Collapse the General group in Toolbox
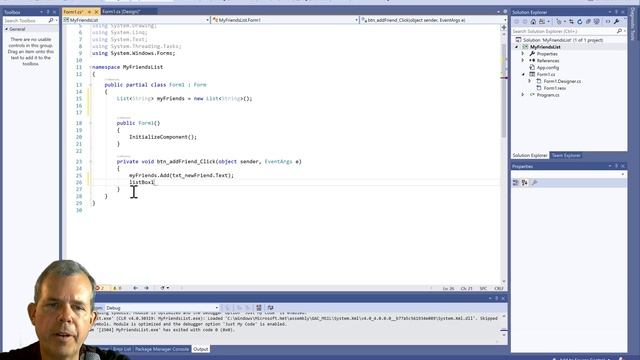 point(7,29)
